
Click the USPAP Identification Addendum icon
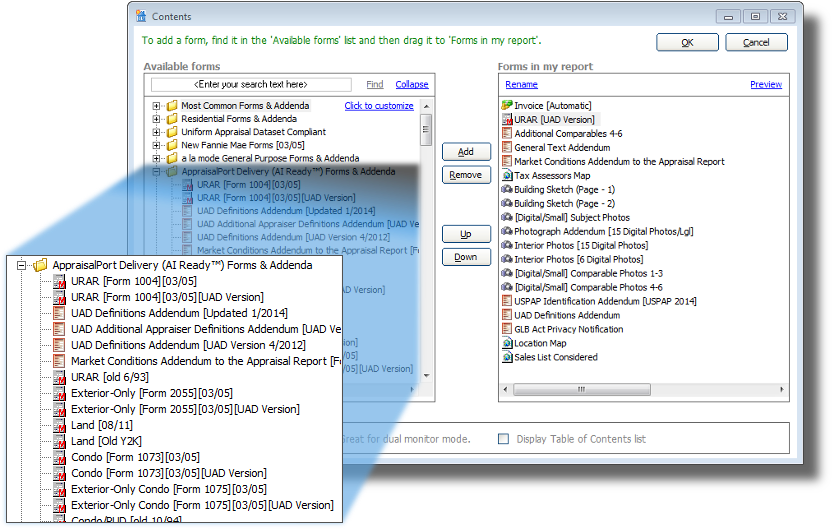[507, 301]
